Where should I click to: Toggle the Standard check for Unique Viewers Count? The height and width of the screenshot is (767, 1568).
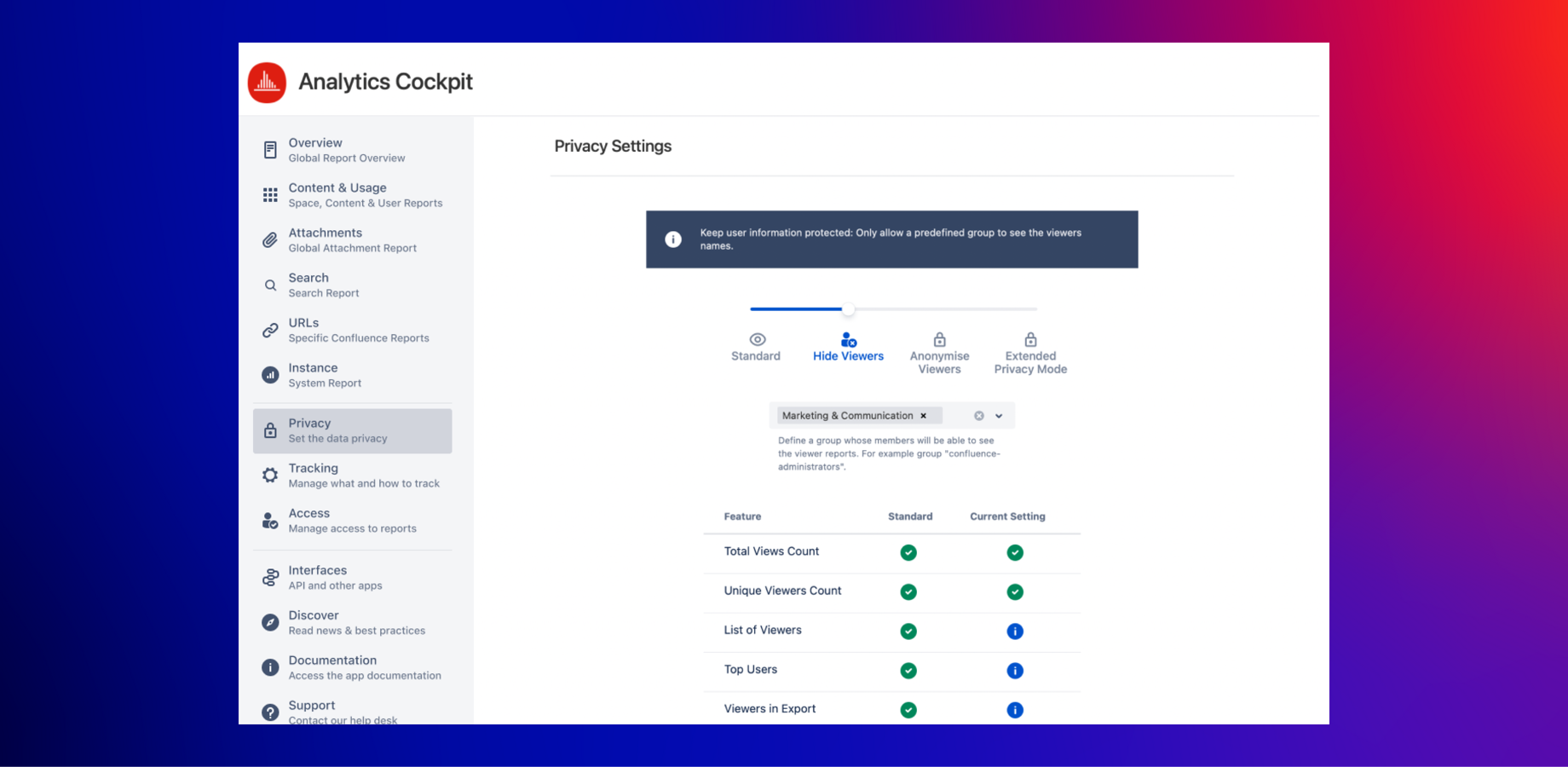coord(908,591)
